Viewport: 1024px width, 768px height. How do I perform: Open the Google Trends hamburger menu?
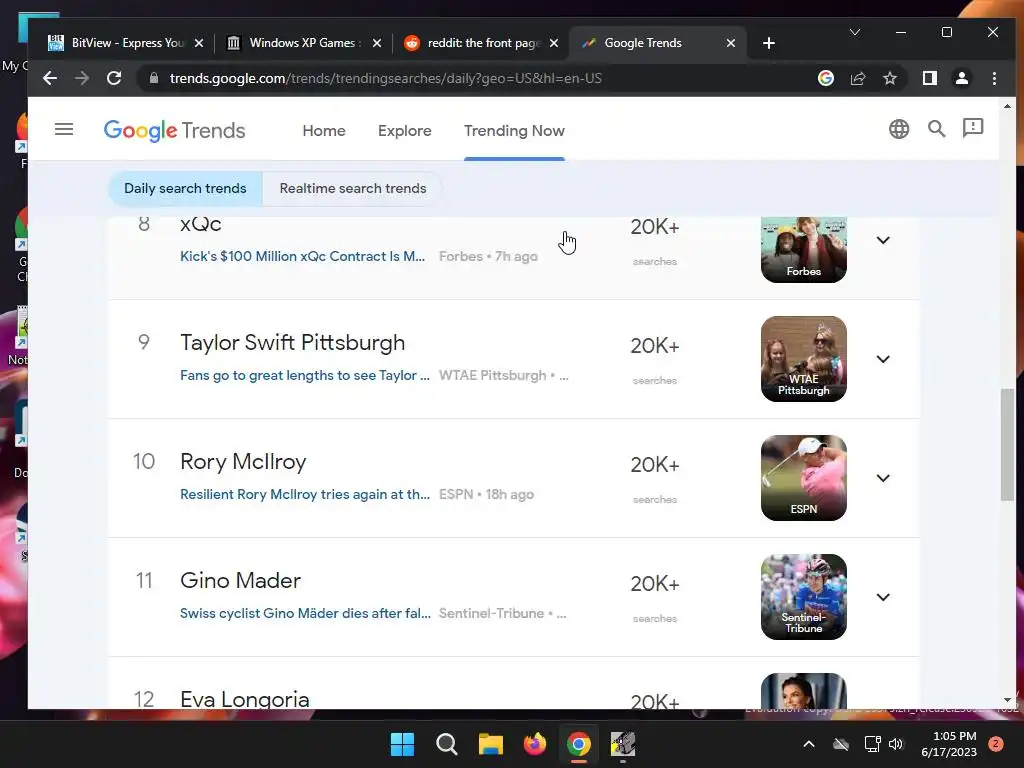[x=63, y=129]
